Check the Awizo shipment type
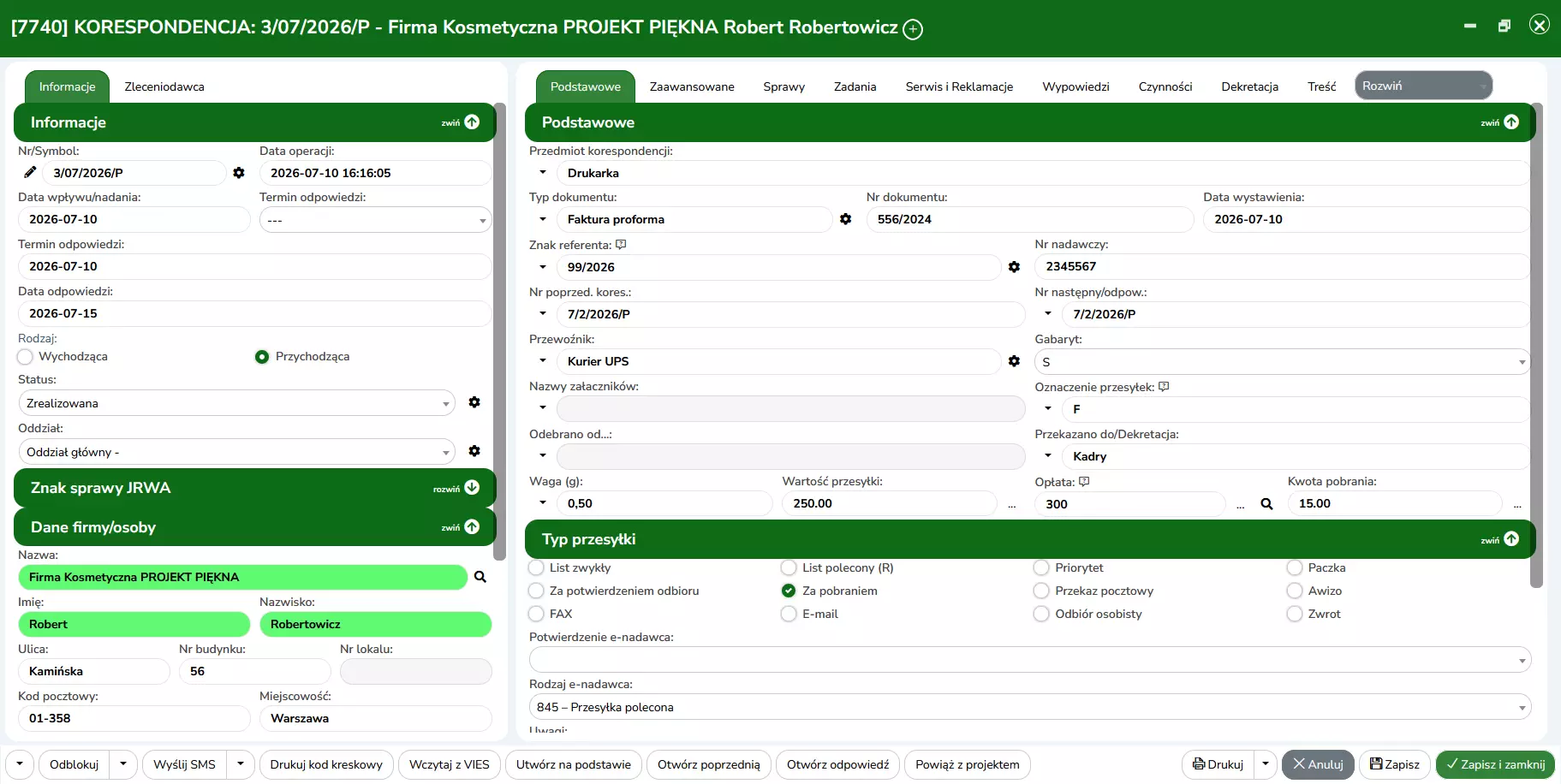Image resolution: width=1561 pixels, height=784 pixels. point(1295,591)
